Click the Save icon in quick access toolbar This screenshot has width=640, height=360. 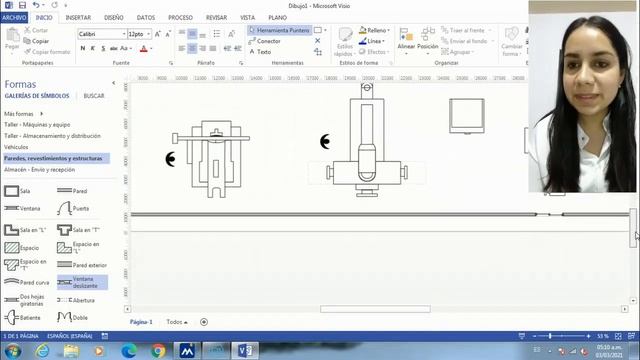tap(22, 5)
